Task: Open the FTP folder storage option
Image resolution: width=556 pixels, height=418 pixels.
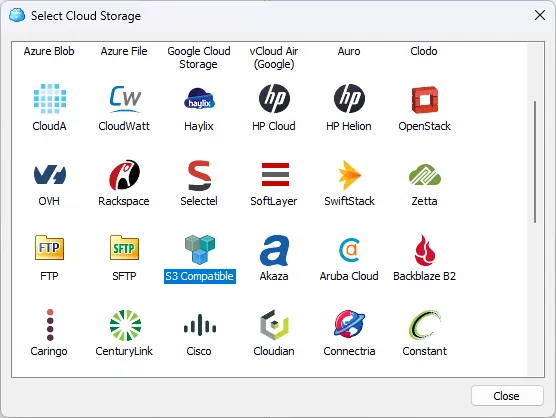Action: (x=49, y=247)
